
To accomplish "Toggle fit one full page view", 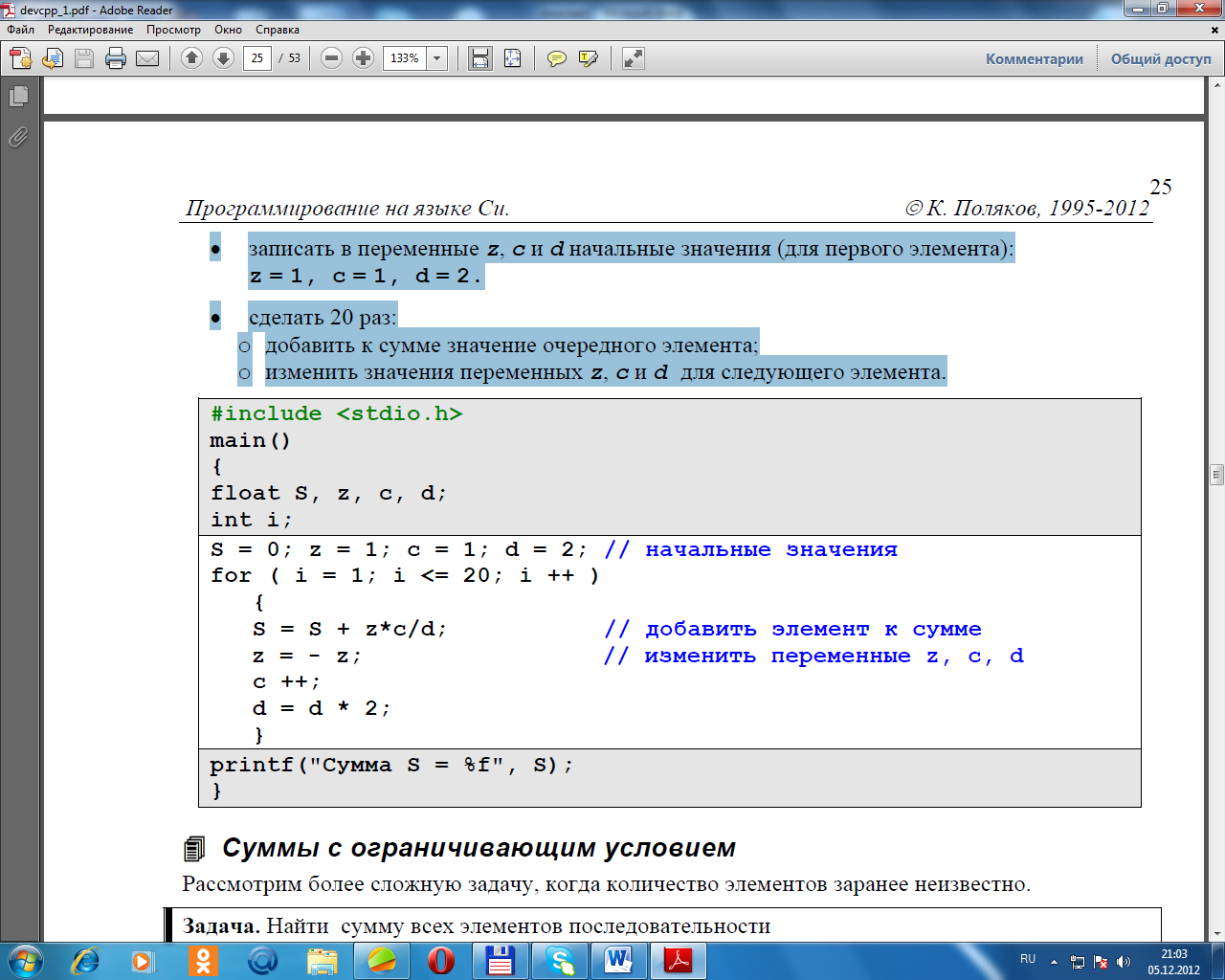I will click(x=513, y=58).
